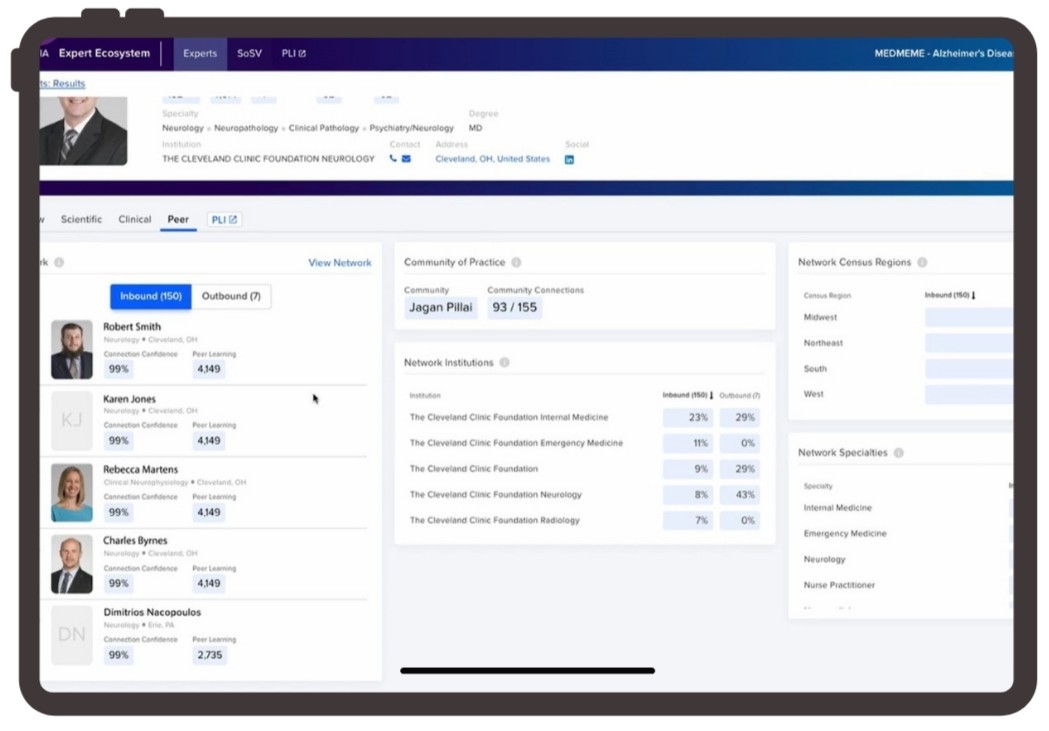Click the Internal Medicine specialty row

908,508
